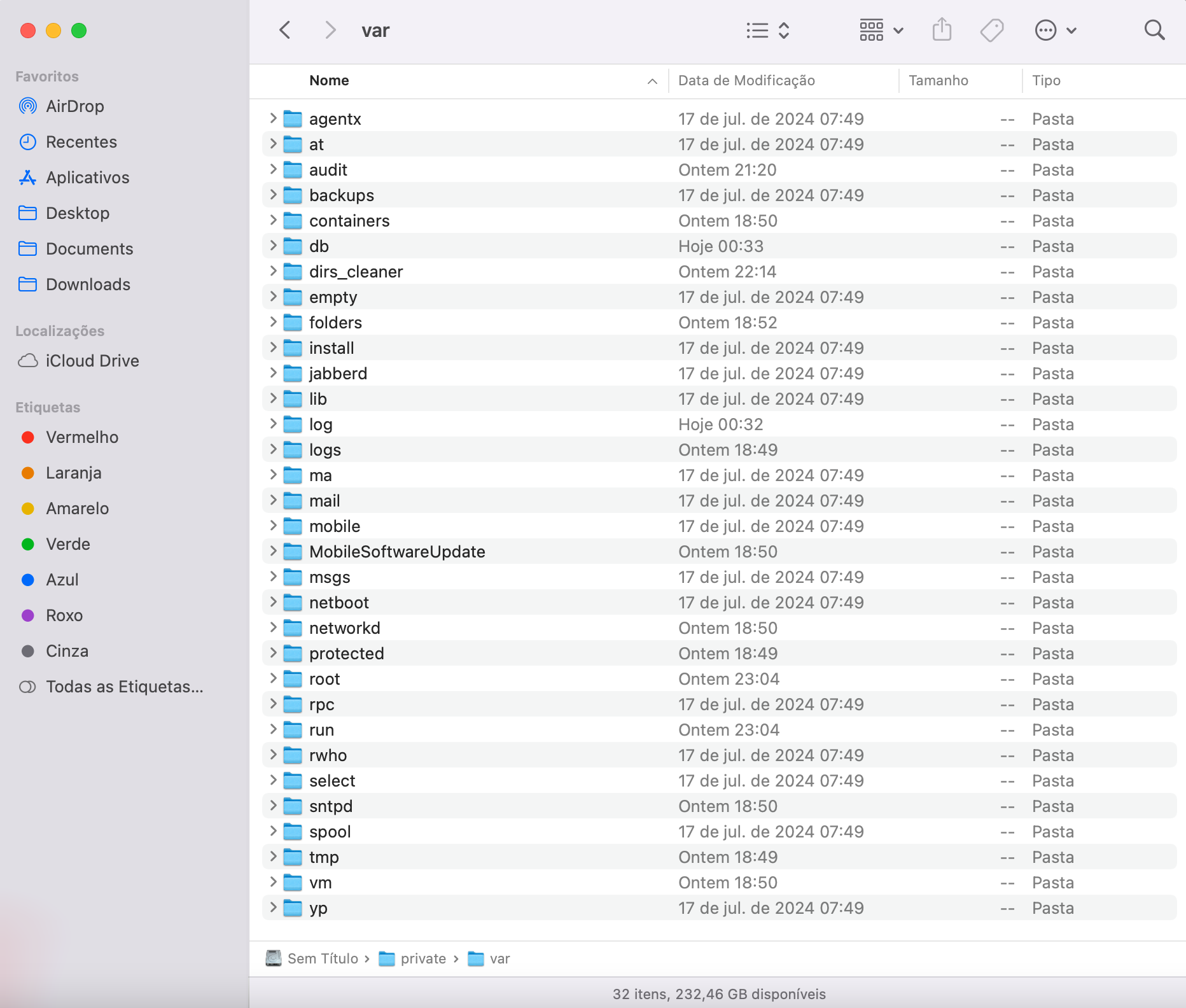
Task: Select iCloud Drive location
Action: point(92,361)
